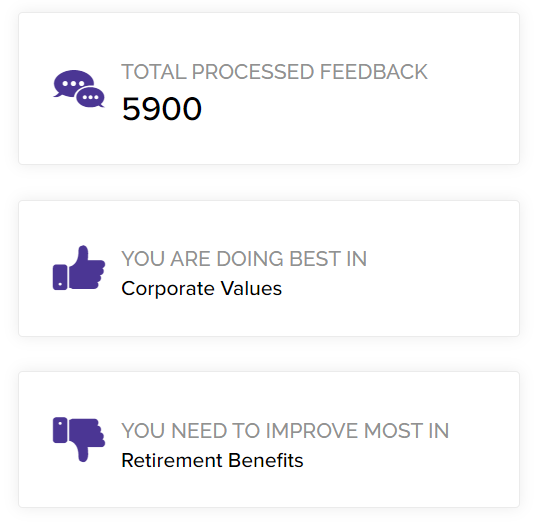Image resolution: width=535 pixels, height=522 pixels.
Task: Click the word Values in middle card
Action: click(x=251, y=289)
